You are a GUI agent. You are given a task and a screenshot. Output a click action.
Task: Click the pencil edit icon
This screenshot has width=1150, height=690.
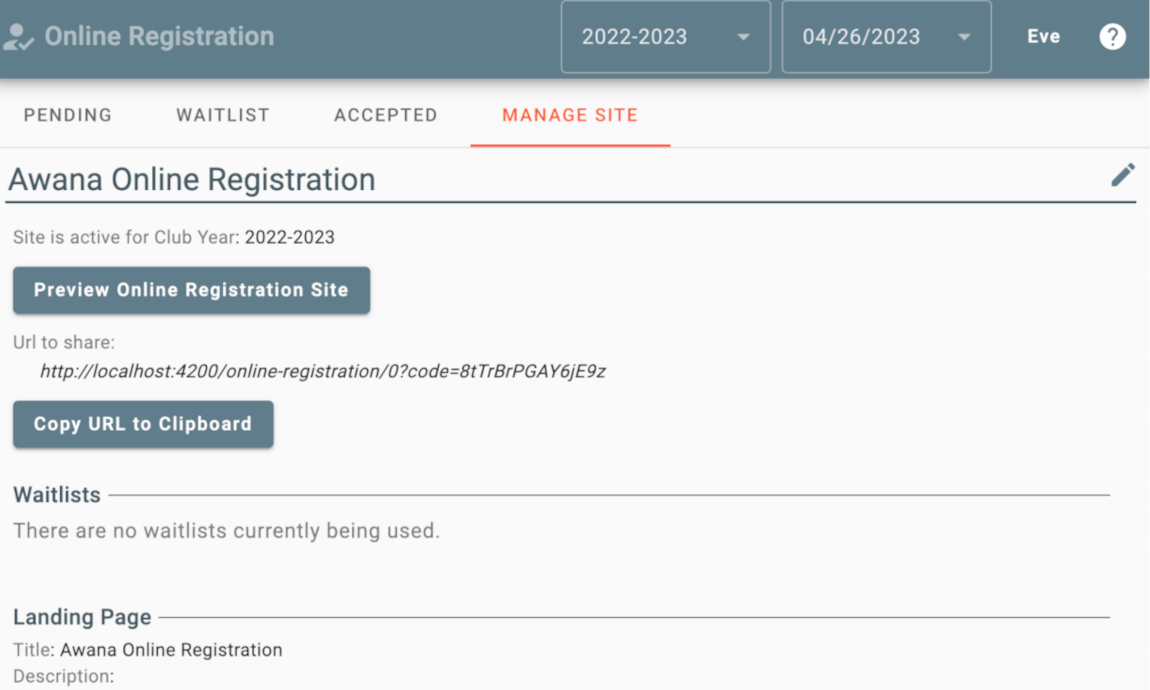[1123, 175]
